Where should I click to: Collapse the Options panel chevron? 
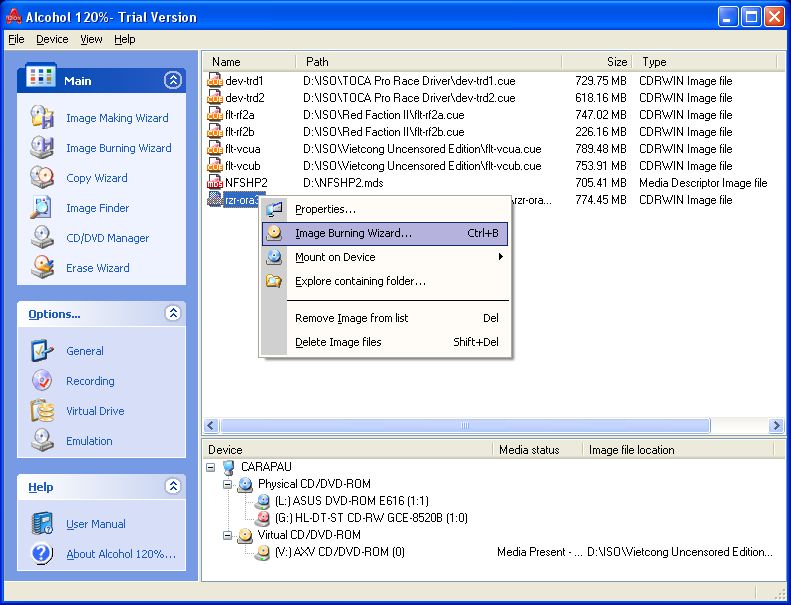pos(173,313)
